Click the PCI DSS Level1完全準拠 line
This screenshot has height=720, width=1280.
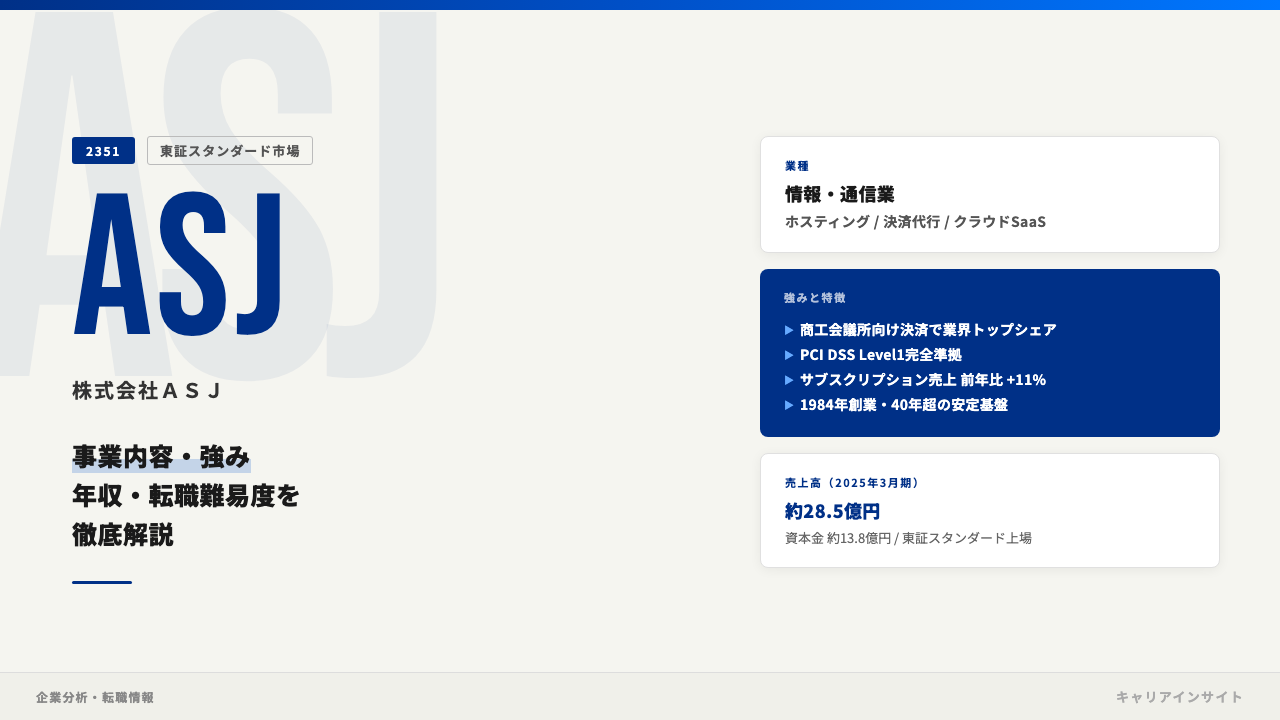[x=881, y=354]
